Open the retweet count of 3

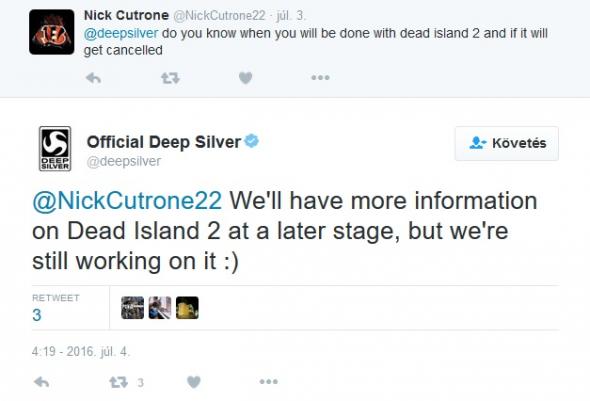click(x=36, y=315)
